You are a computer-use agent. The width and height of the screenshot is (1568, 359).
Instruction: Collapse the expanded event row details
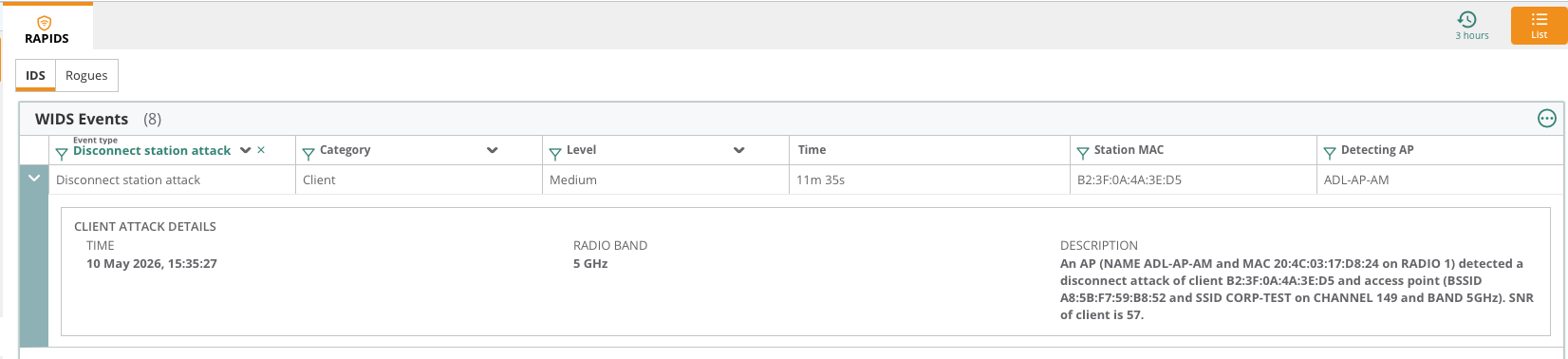point(34,179)
